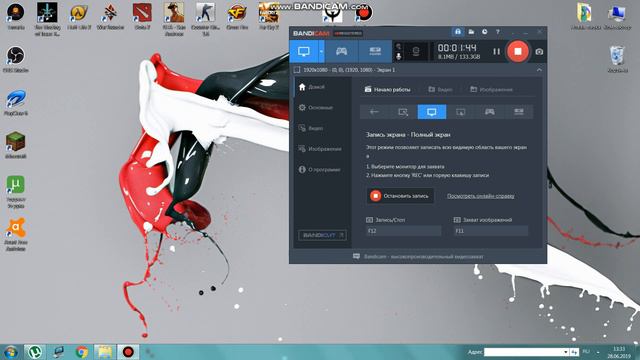640x360 pixels.
Task: Switch to the Видео tab at top
Action: coord(440,89)
